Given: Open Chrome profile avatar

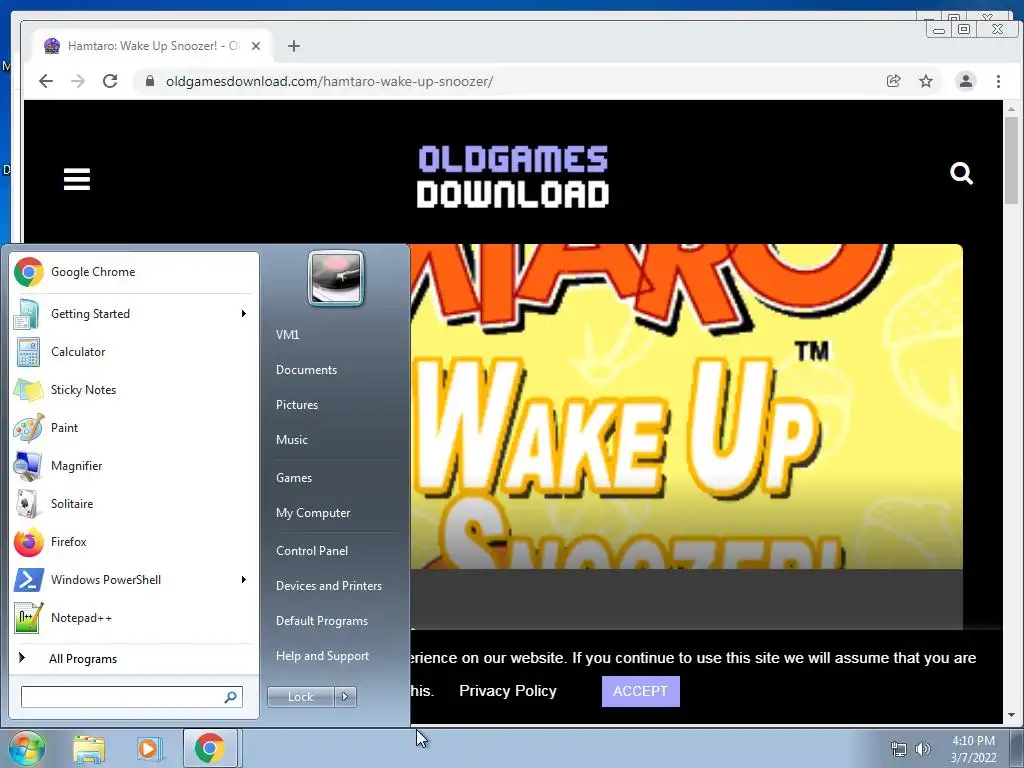Looking at the screenshot, I should point(966,81).
